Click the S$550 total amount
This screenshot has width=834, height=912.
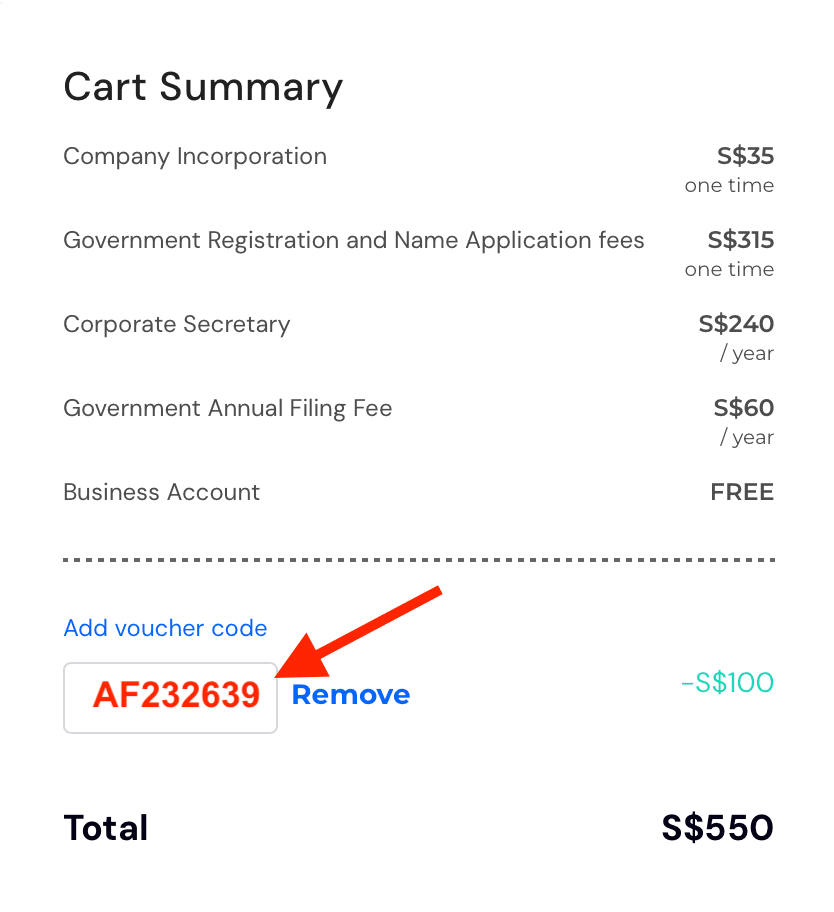717,828
